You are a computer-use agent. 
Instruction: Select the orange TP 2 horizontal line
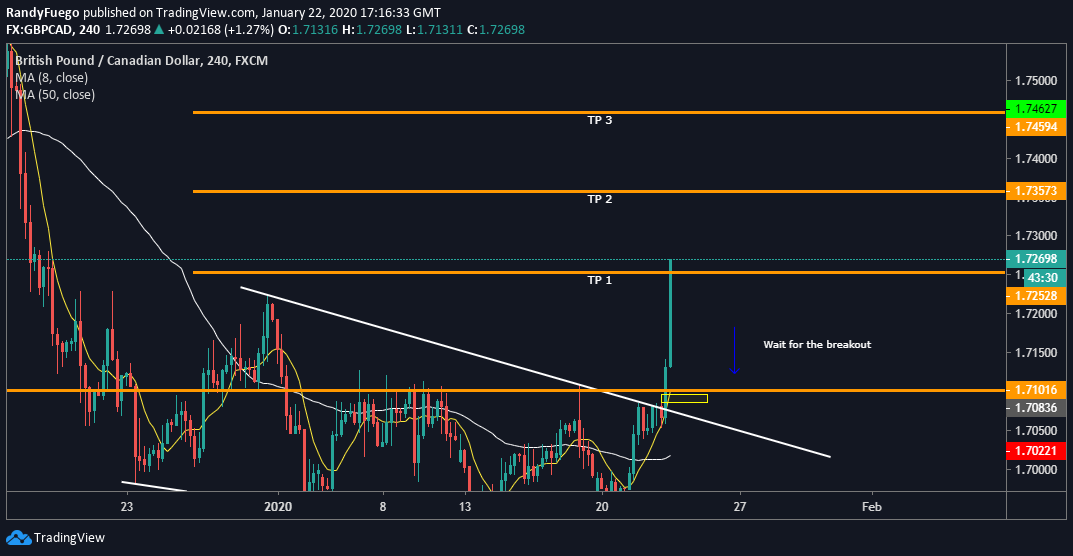tap(599, 191)
